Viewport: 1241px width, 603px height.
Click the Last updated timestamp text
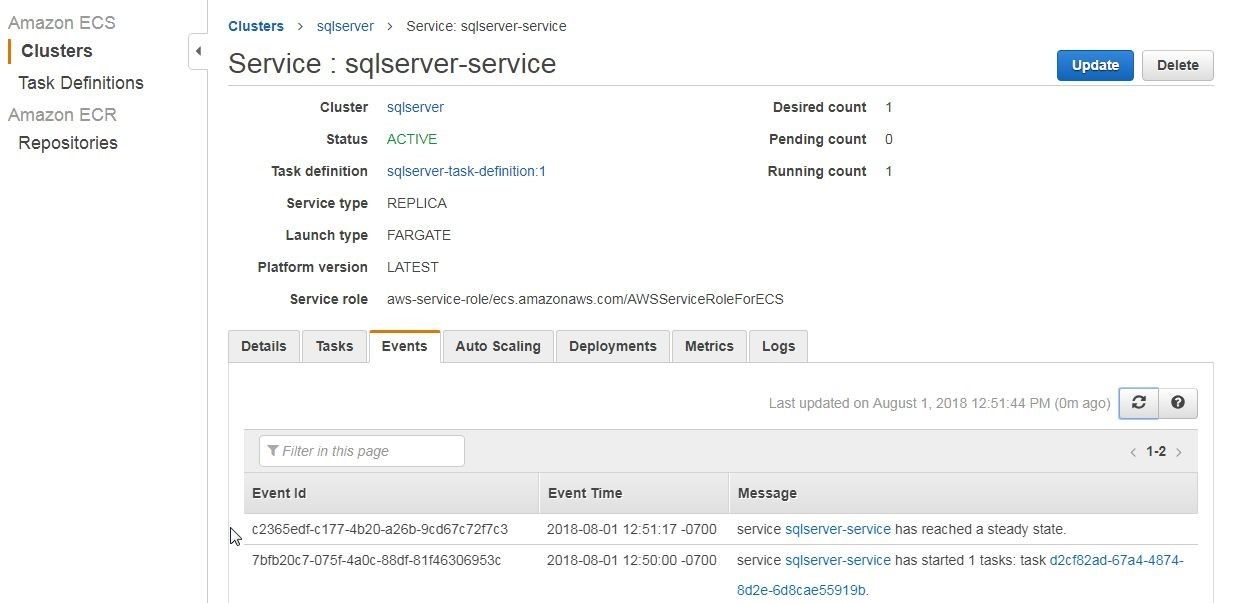click(939, 403)
